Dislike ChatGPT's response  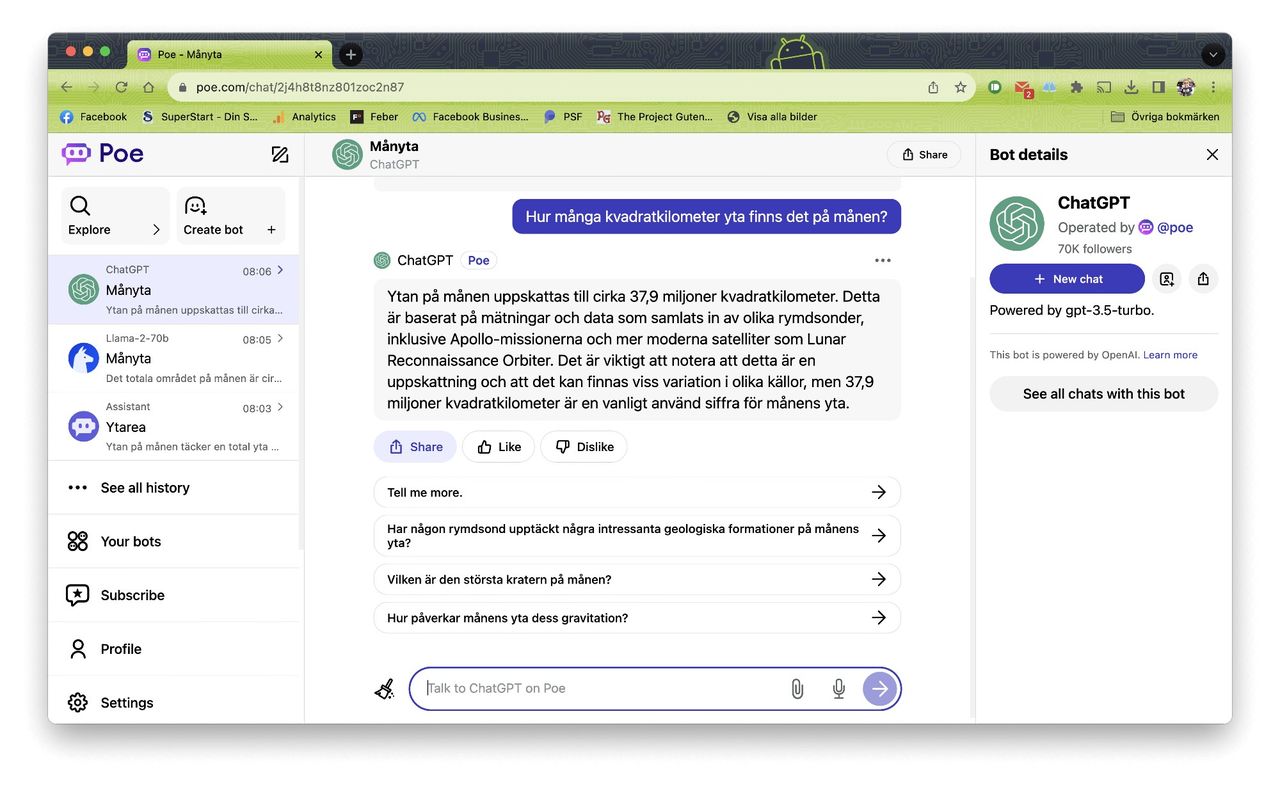pyautogui.click(x=583, y=446)
